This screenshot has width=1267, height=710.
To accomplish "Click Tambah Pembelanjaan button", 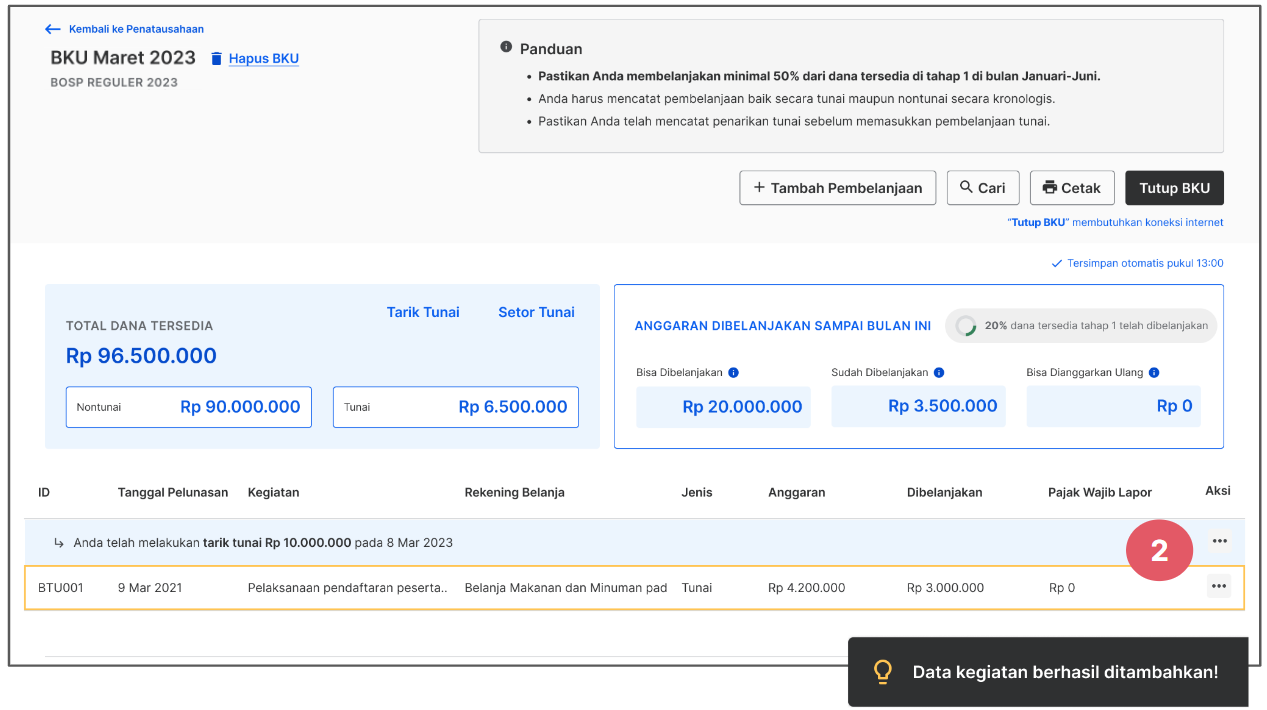I will coord(838,188).
